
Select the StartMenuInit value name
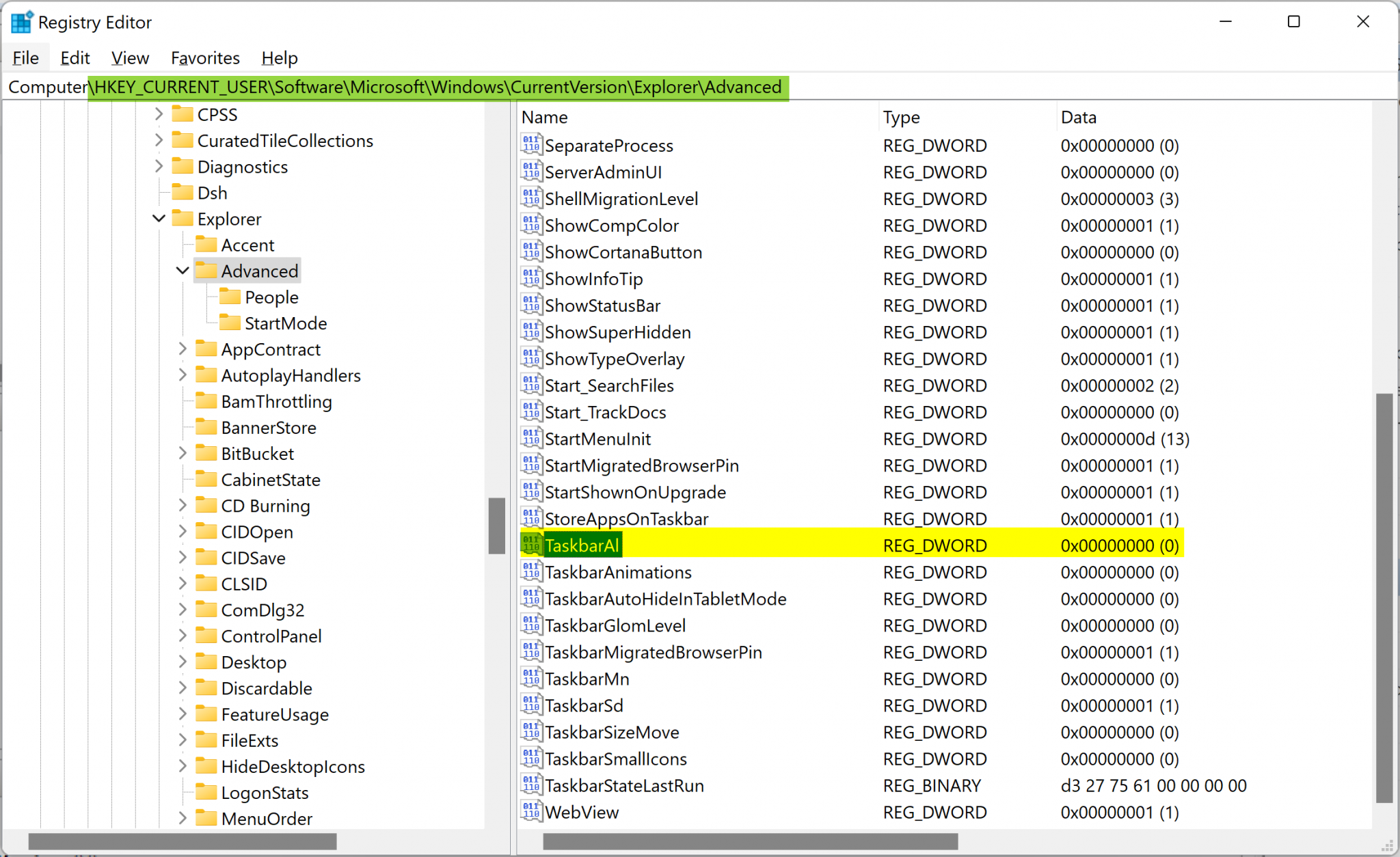pyautogui.click(x=597, y=439)
